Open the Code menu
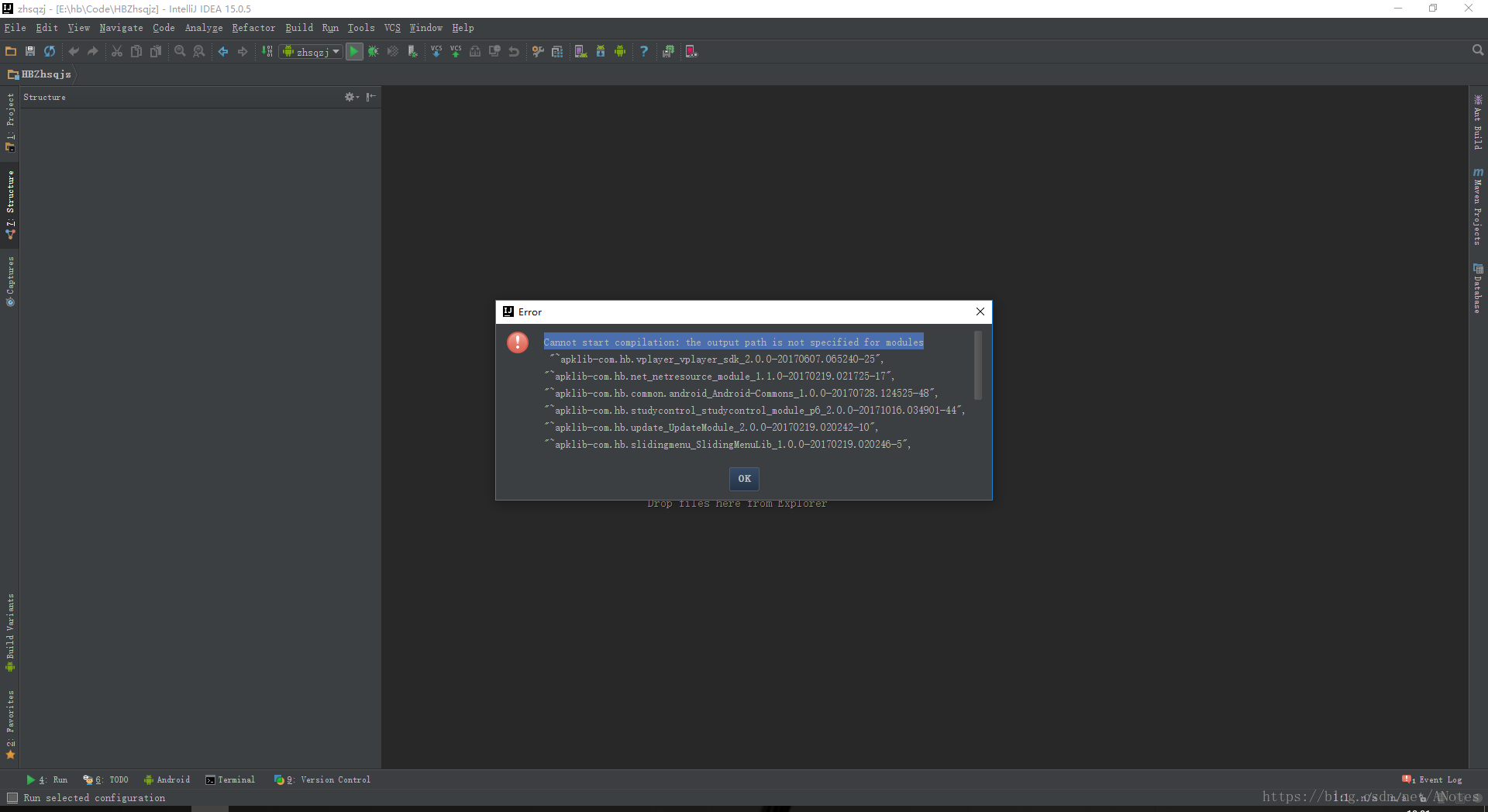Viewport: 1488px width, 812px height. 164,28
